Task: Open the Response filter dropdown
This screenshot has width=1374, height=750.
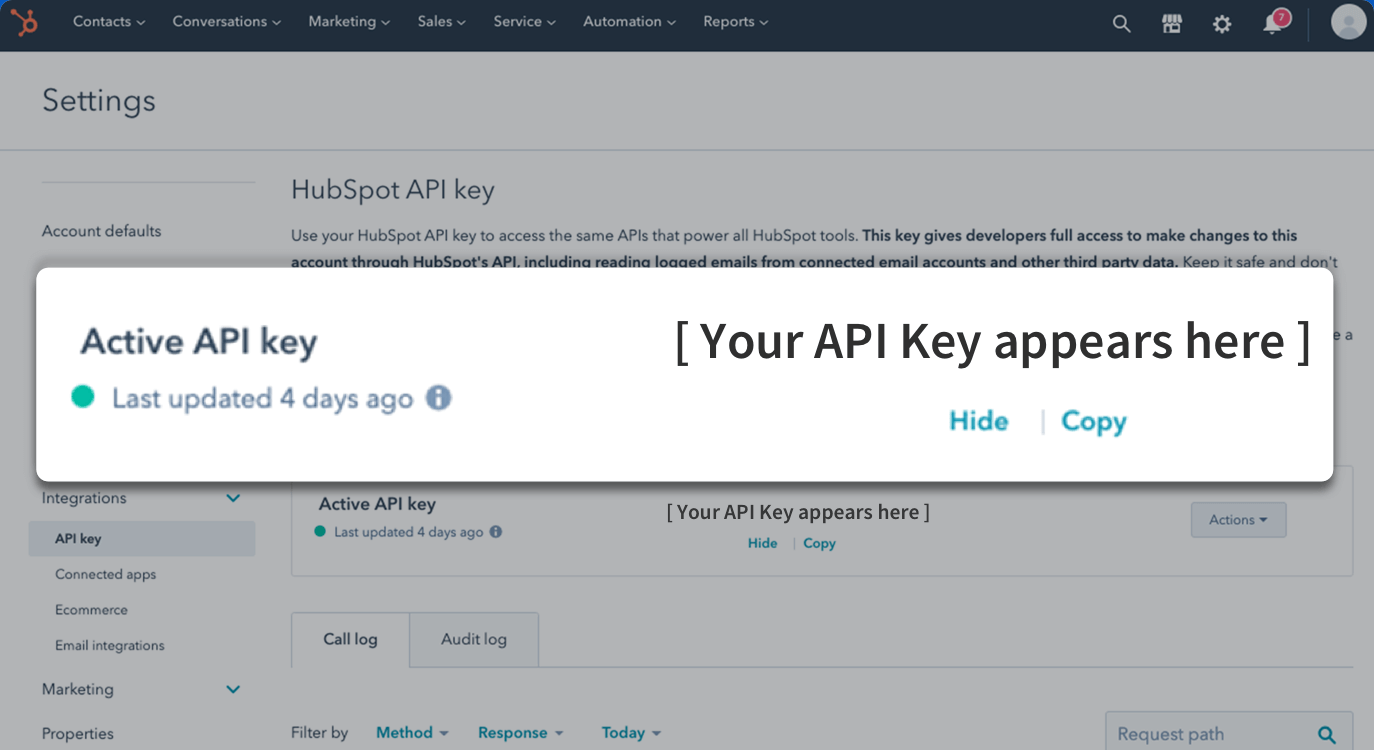Action: point(520,733)
